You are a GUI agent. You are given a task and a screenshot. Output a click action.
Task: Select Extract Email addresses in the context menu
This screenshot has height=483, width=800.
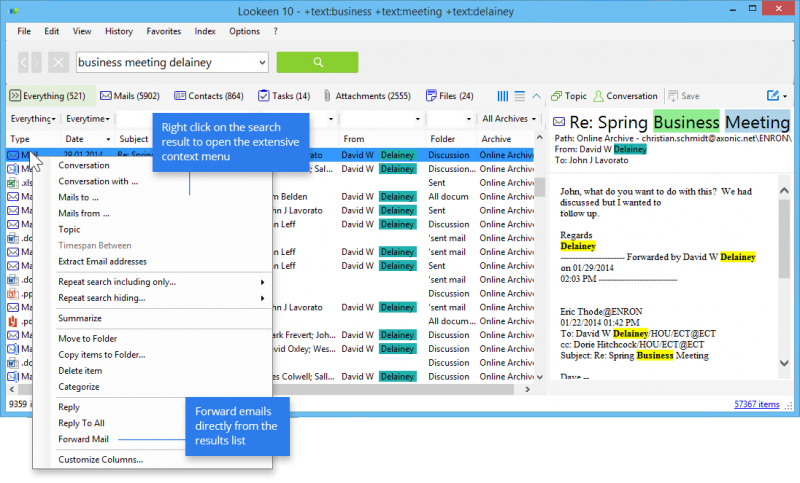(x=103, y=261)
